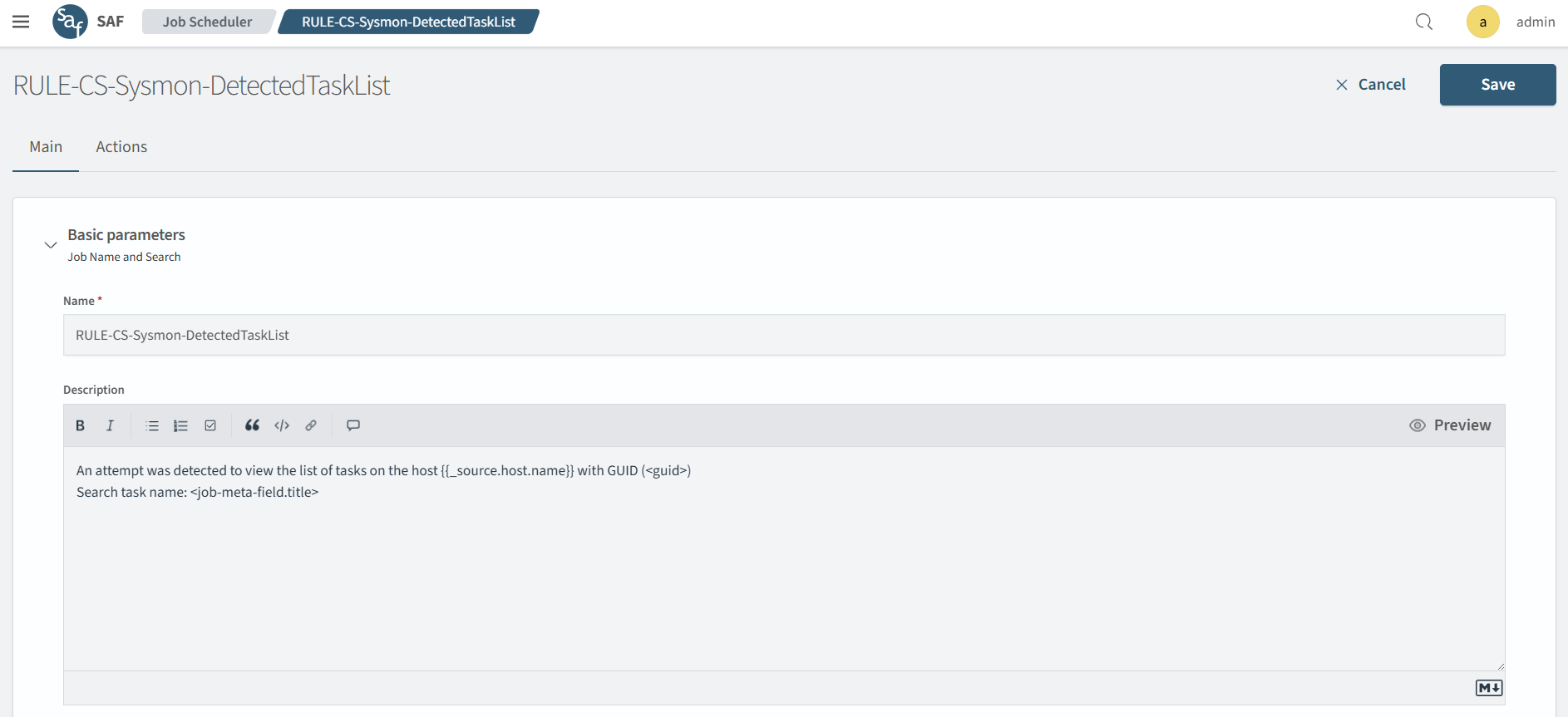Screen dimensions: 1568x717
Task: Click the page title RULE-CS-Sysmon-DetectedTaskList
Action: [201, 86]
